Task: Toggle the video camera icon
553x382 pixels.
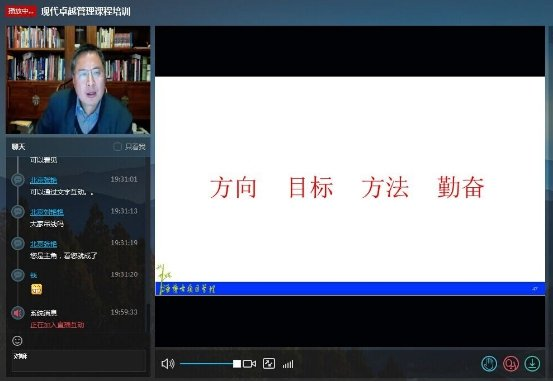Action: tap(250, 364)
